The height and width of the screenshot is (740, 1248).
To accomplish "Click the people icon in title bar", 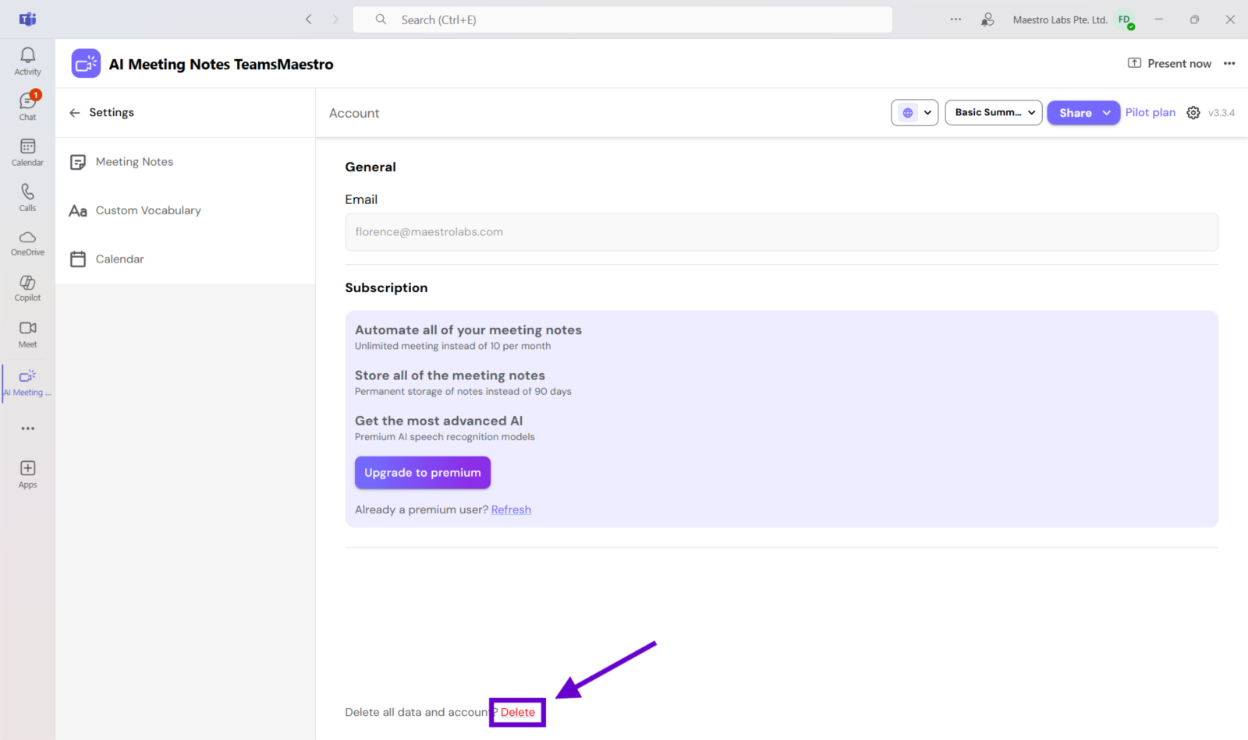I will pos(987,19).
